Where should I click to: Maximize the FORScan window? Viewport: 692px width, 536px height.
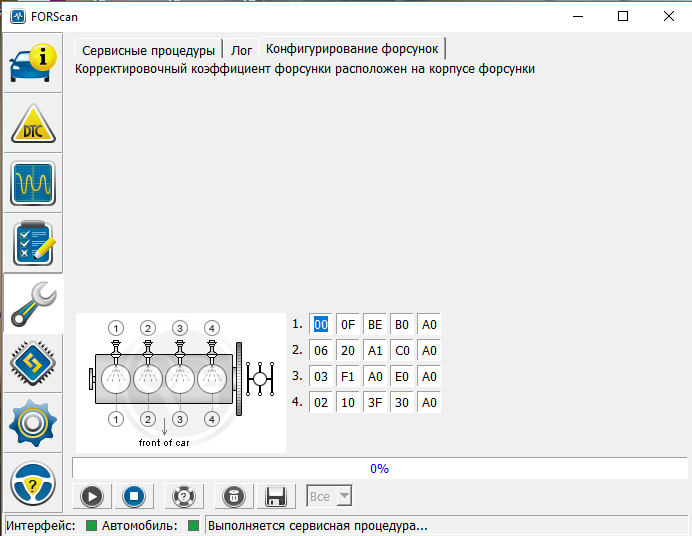click(x=623, y=16)
